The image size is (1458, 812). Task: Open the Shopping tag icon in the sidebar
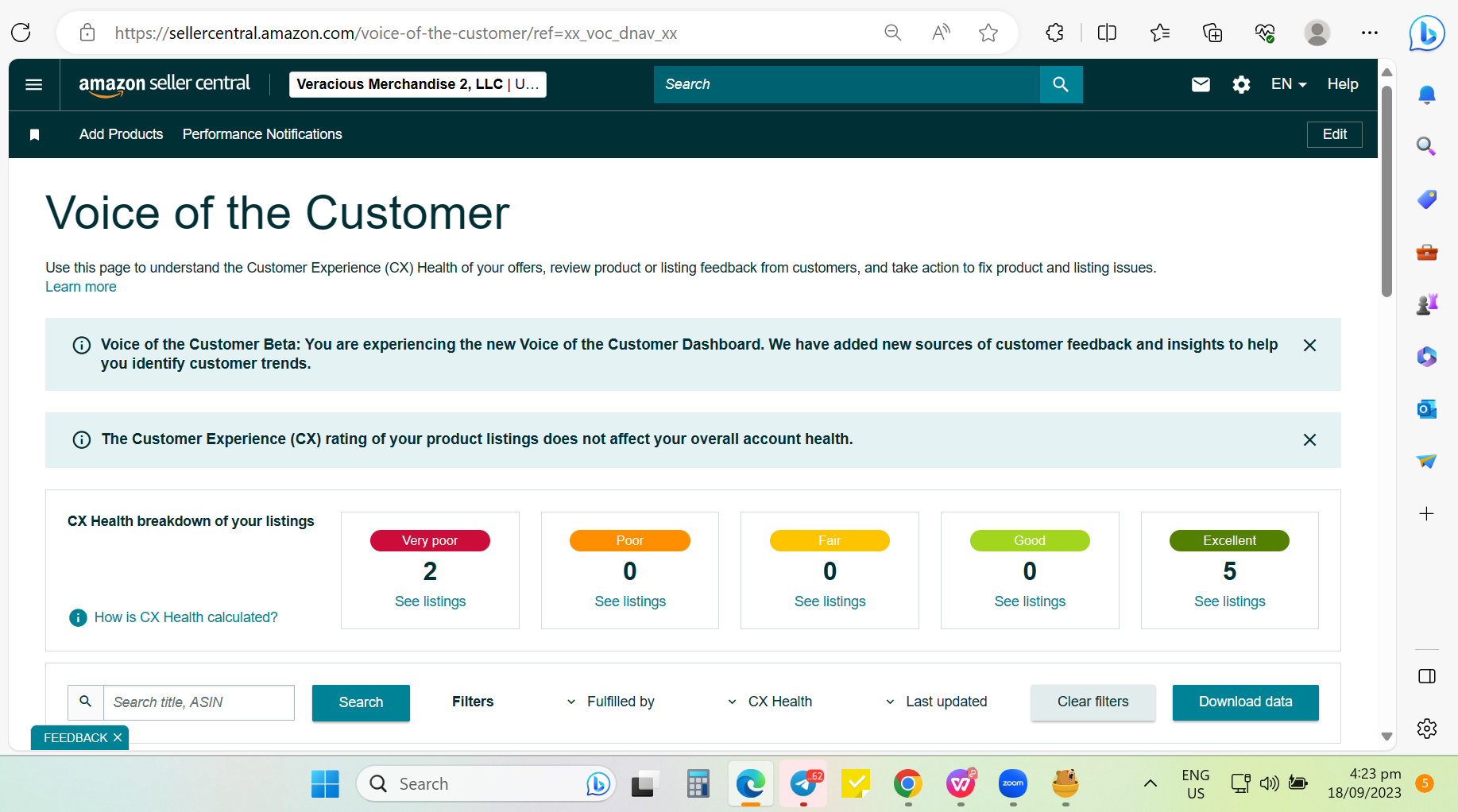click(x=1427, y=199)
